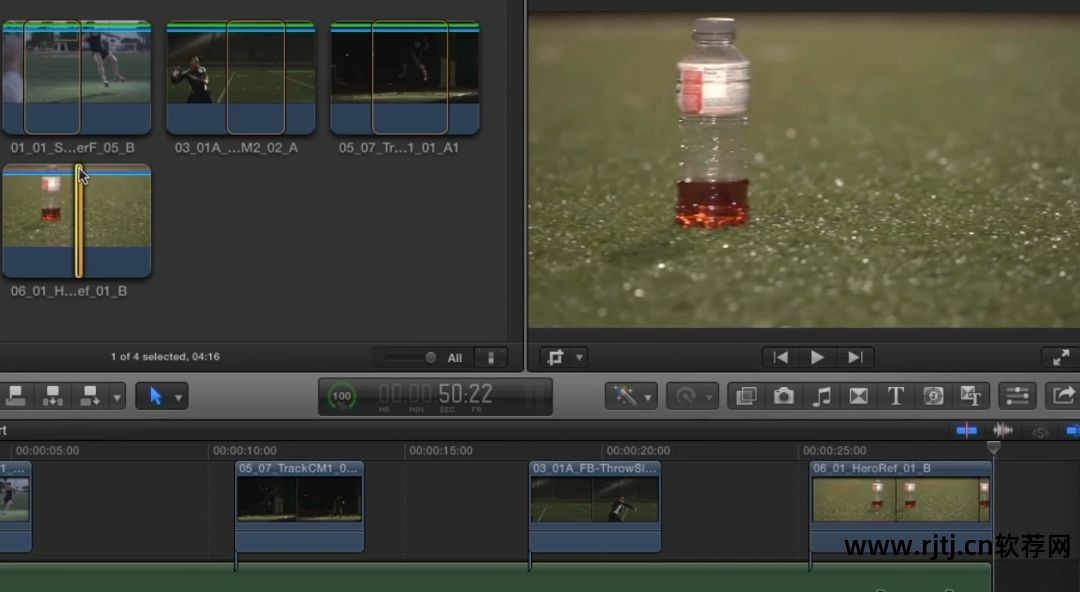Select browser clip 05_07_Tr...1_01_A1
The image size is (1080, 592).
405,77
